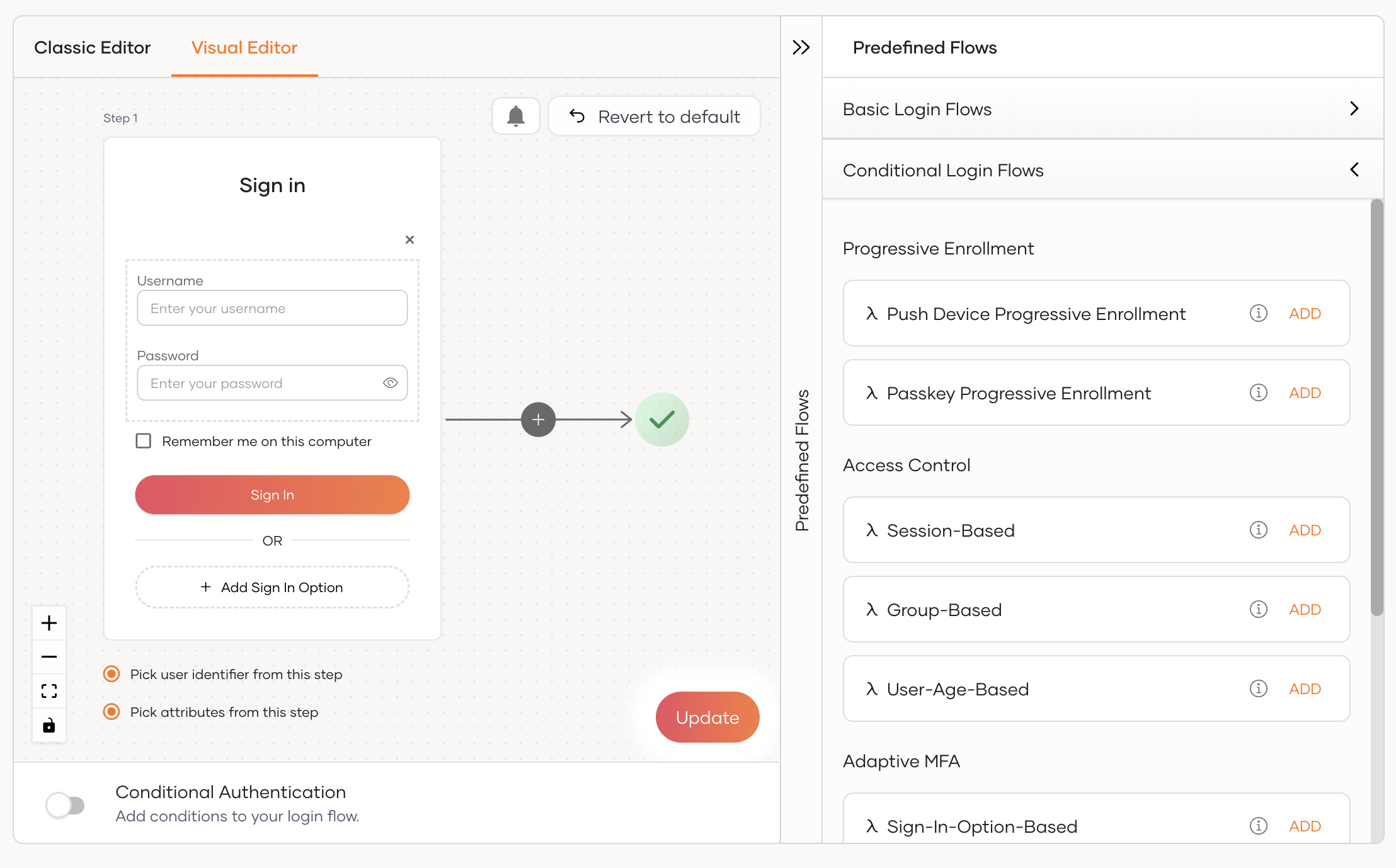Click the vertical Predefined Flows label
The height and width of the screenshot is (868, 1396).
(x=801, y=460)
